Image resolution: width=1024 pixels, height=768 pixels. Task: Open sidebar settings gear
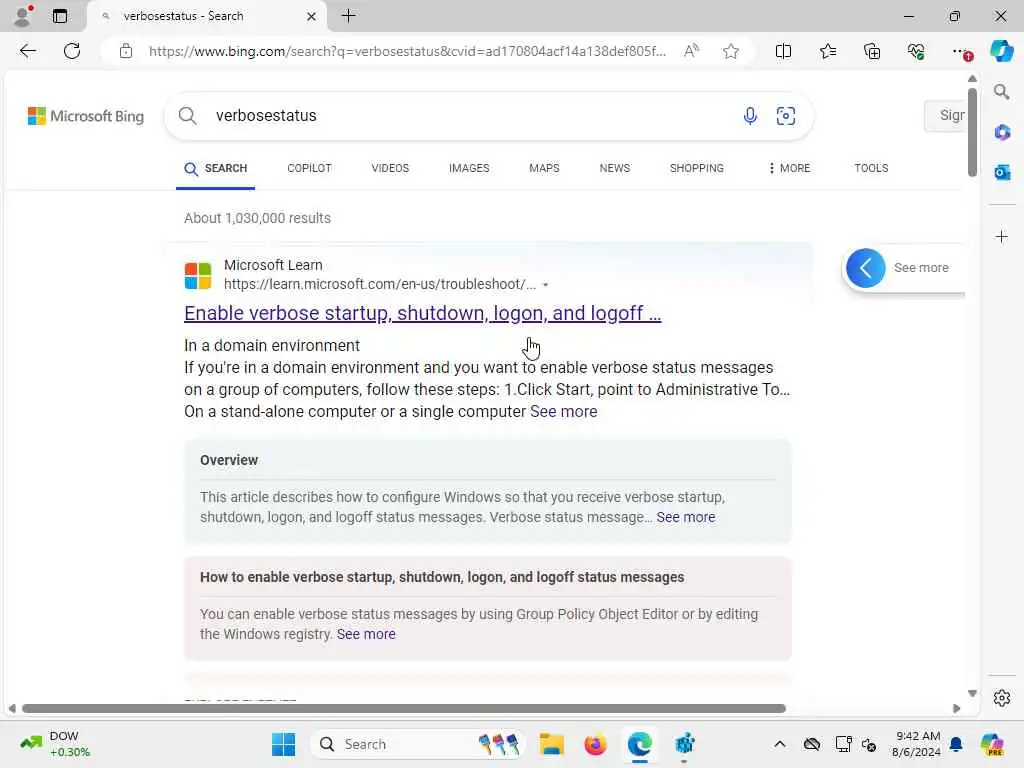pyautogui.click(x=1002, y=698)
